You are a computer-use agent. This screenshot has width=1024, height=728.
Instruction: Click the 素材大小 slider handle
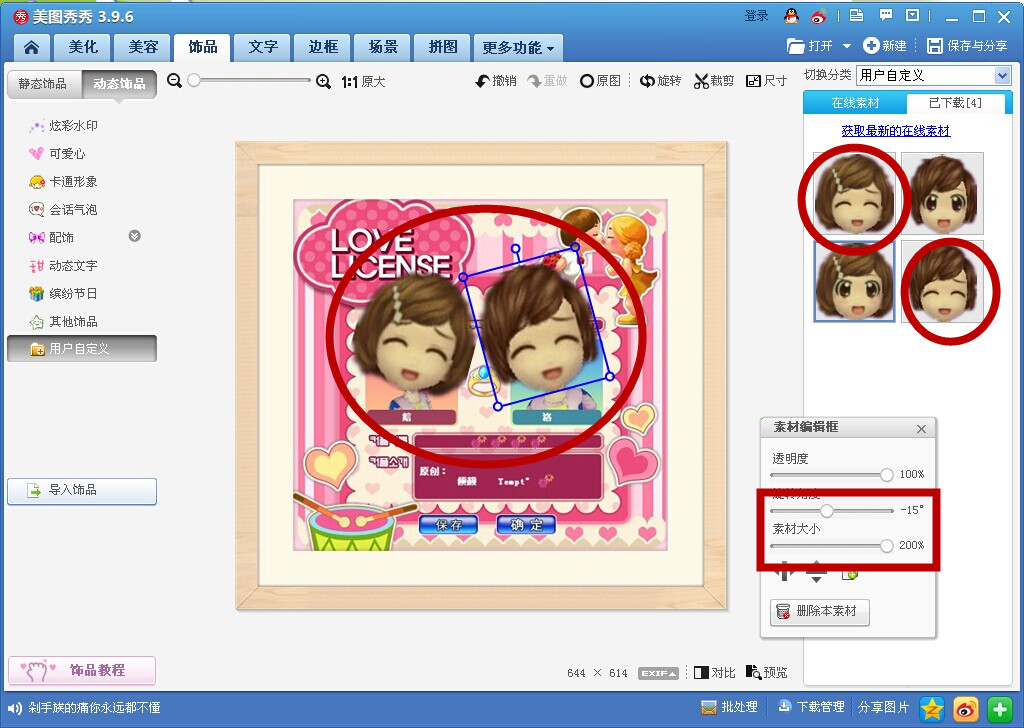pyautogui.click(x=886, y=546)
